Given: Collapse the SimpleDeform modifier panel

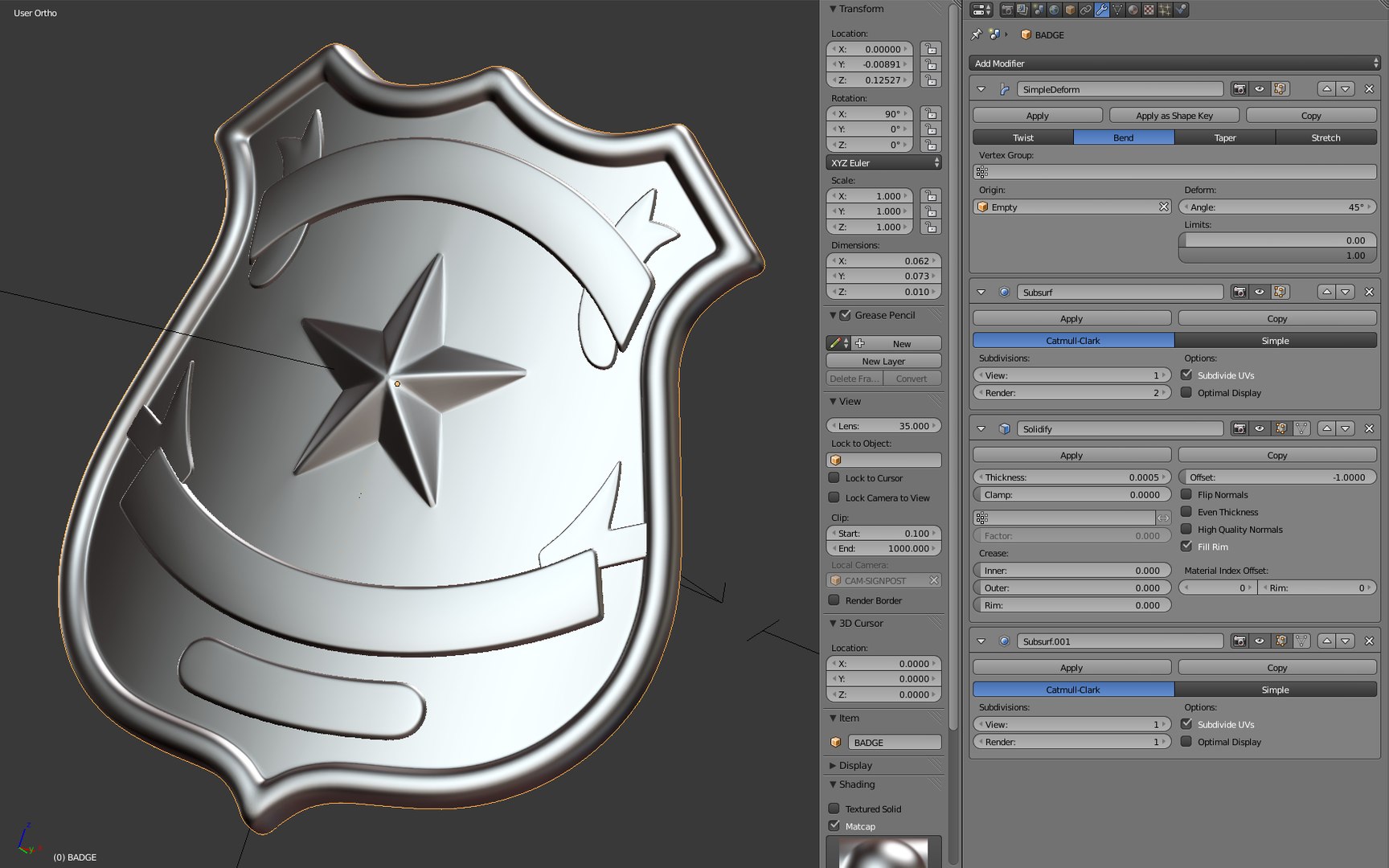Looking at the screenshot, I should [981, 89].
